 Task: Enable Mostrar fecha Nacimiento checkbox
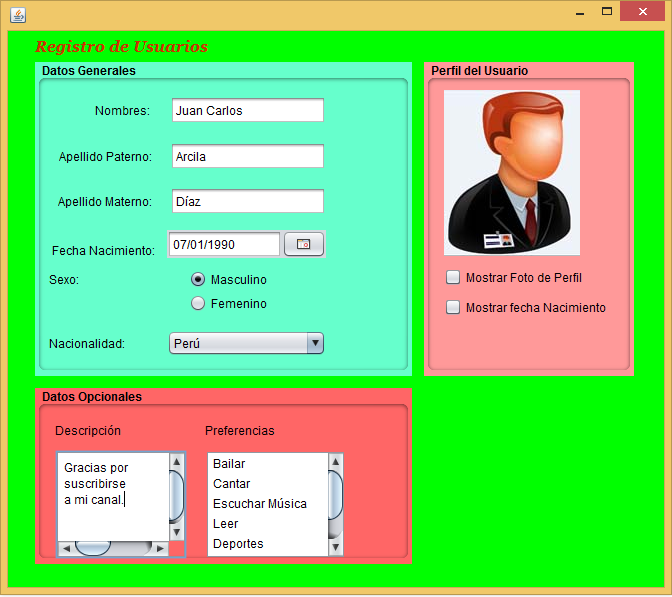click(x=453, y=307)
